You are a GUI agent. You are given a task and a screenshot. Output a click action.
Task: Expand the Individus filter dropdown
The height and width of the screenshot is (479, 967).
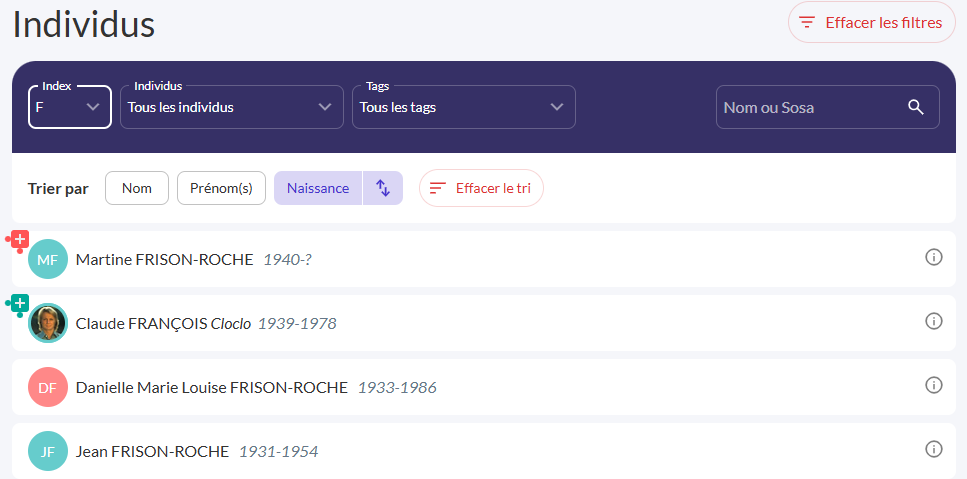tap(231, 107)
